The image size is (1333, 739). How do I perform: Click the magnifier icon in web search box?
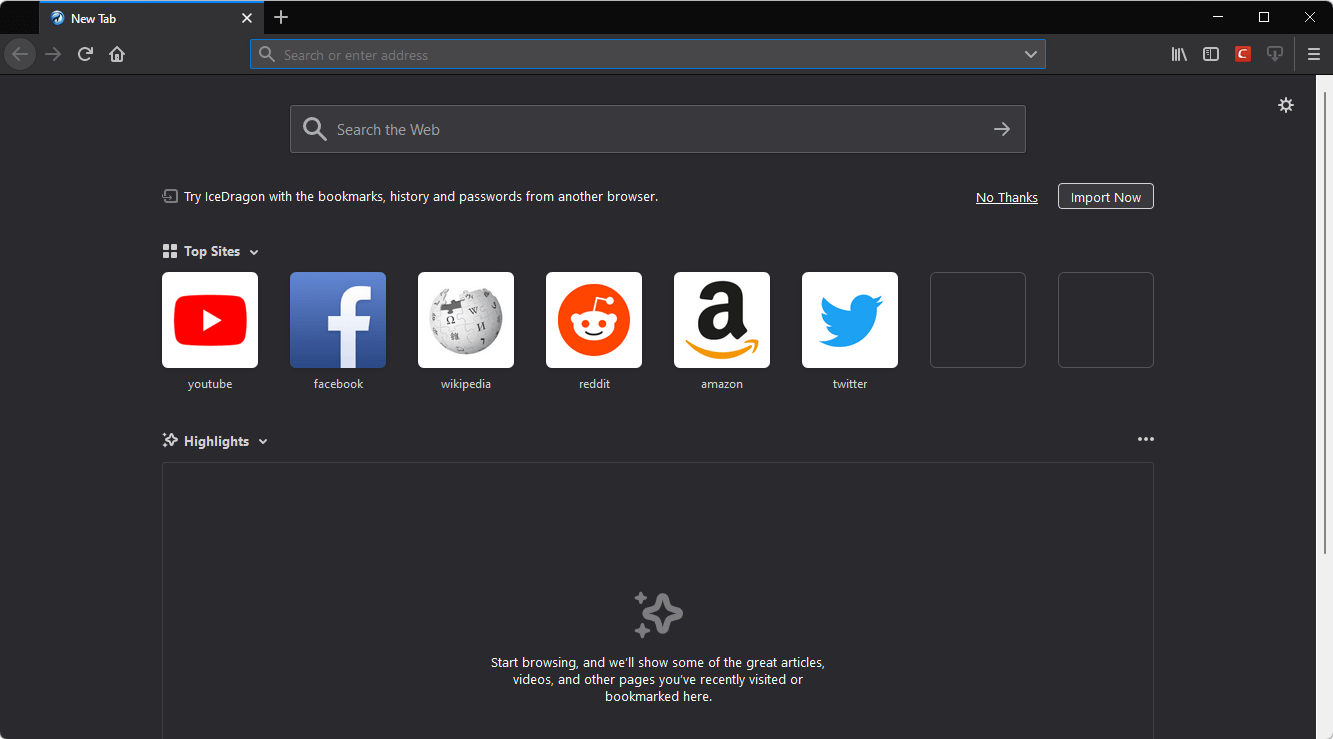pyautogui.click(x=315, y=129)
